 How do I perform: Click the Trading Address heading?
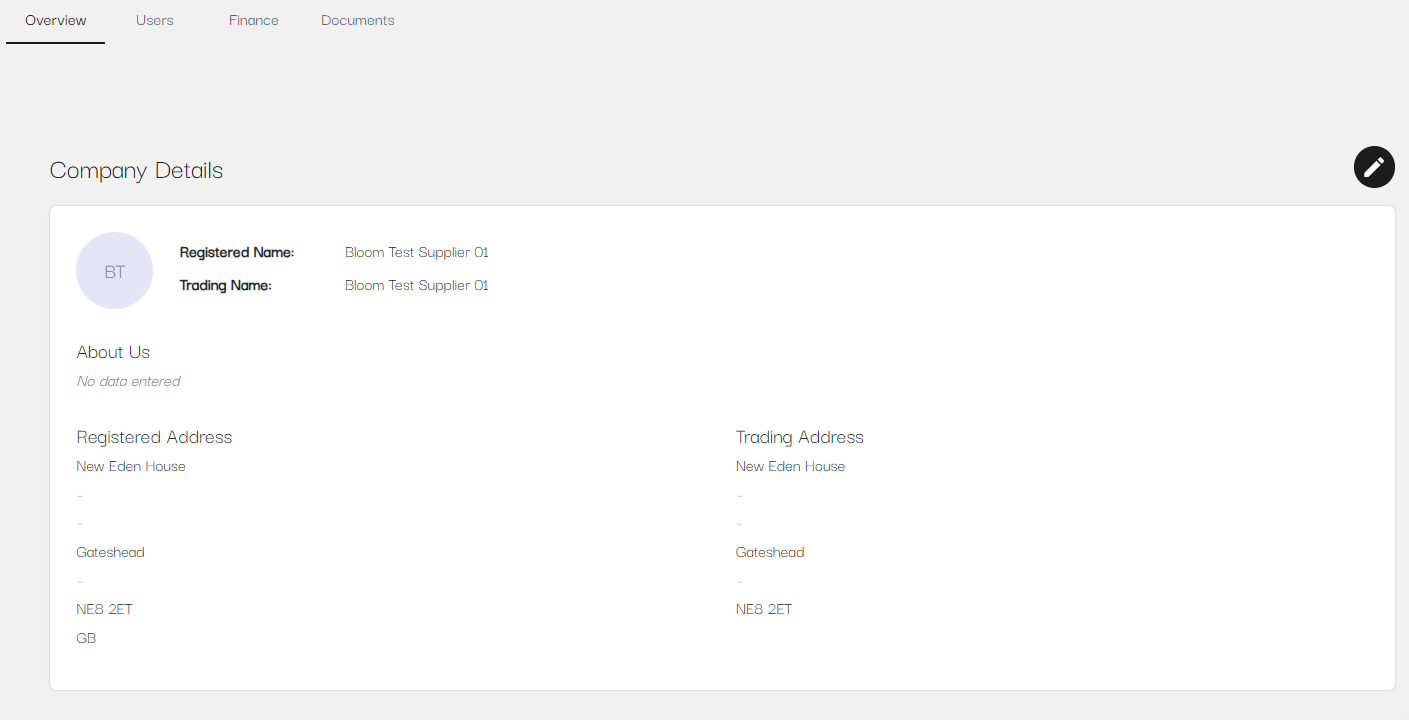[799, 437]
